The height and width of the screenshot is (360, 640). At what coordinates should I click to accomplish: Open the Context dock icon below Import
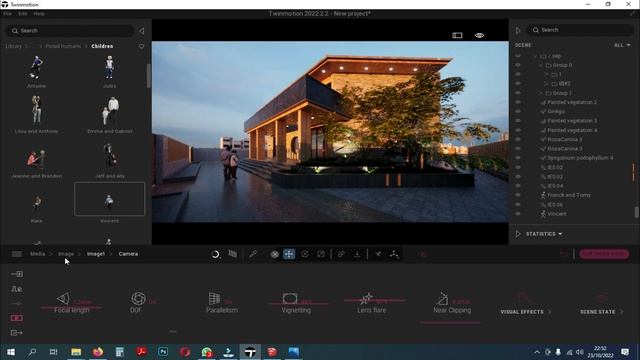[x=17, y=289]
